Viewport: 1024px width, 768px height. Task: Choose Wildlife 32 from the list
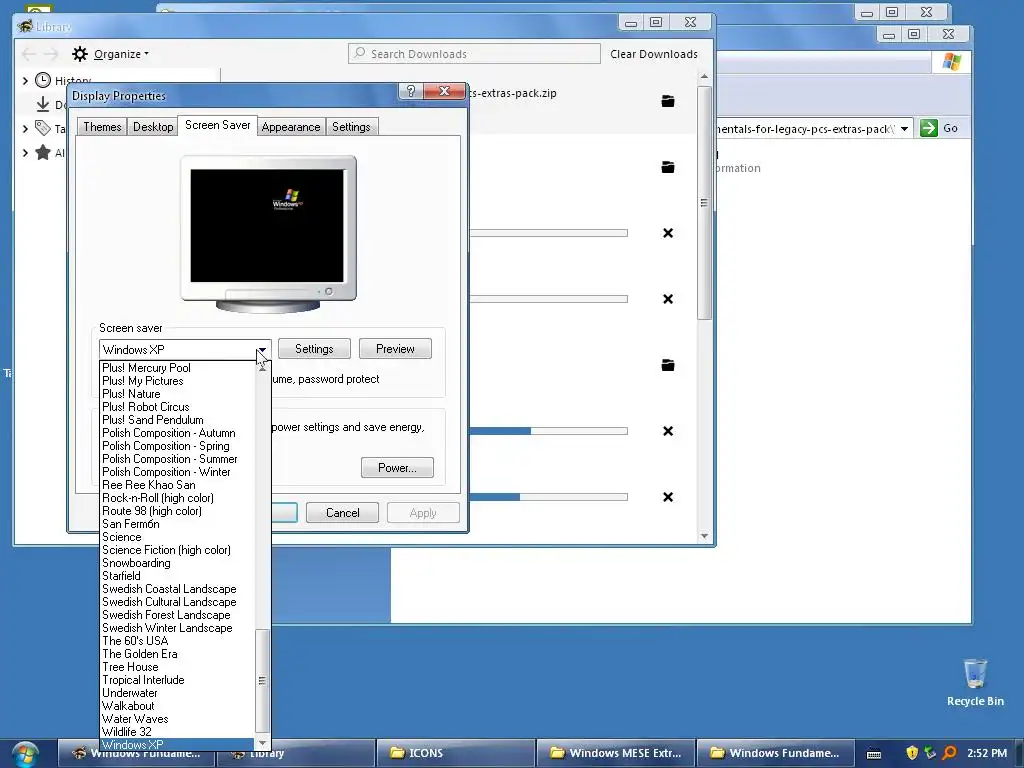click(176, 732)
